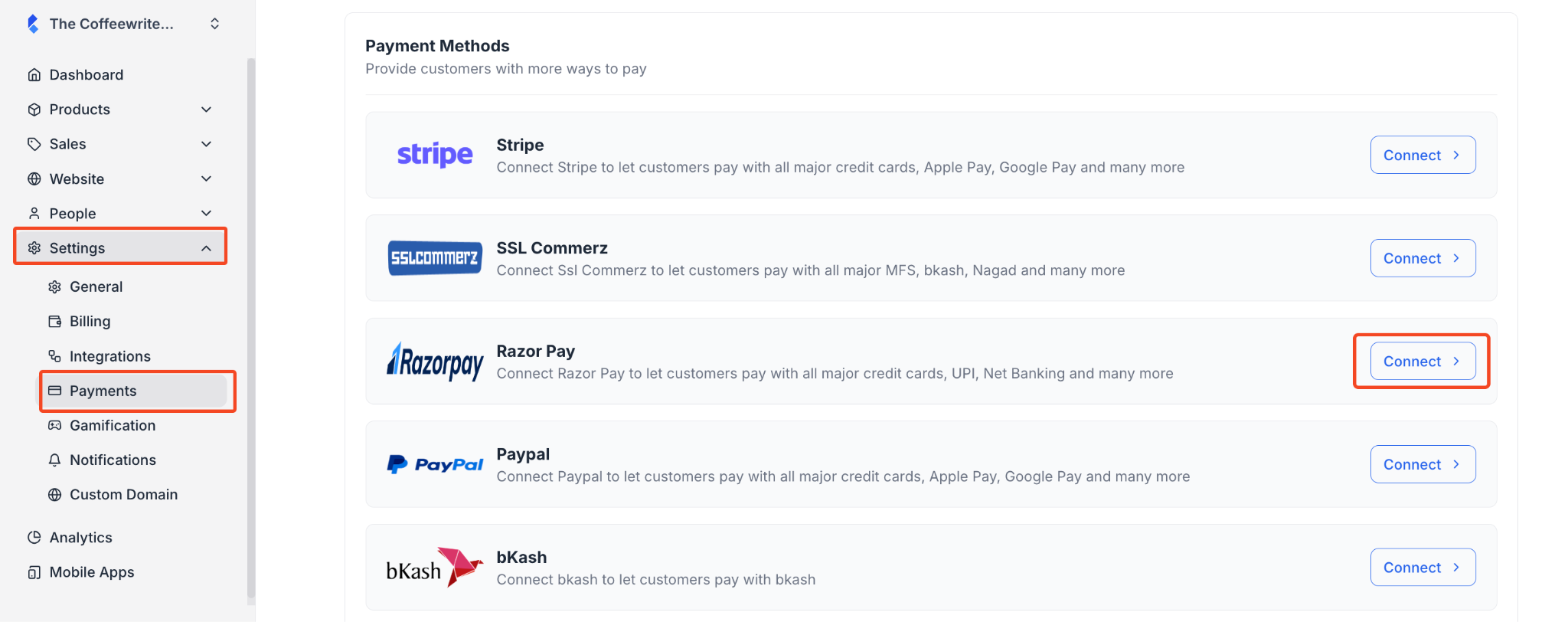This screenshot has height=622, width=1568.
Task: Click the Dashboard home icon
Action: (34, 75)
